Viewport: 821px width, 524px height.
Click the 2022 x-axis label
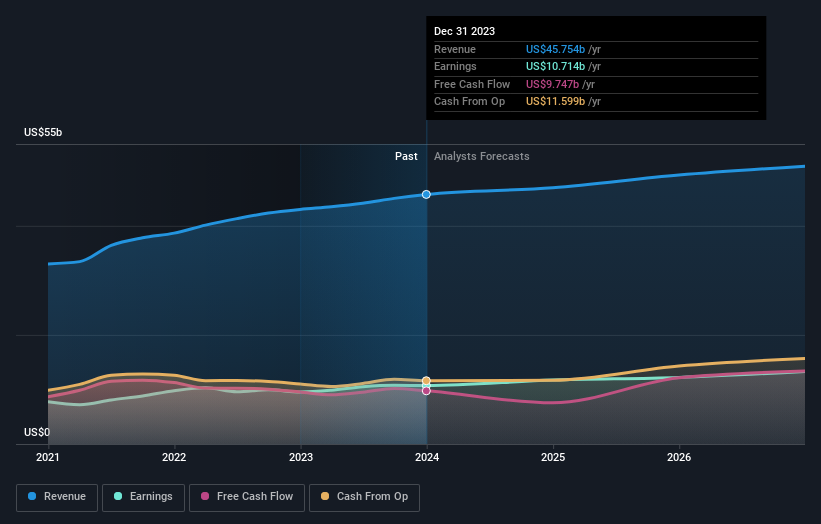174,458
